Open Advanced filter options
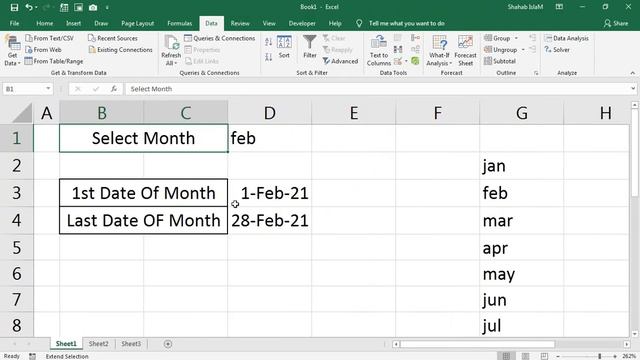 (x=340, y=61)
